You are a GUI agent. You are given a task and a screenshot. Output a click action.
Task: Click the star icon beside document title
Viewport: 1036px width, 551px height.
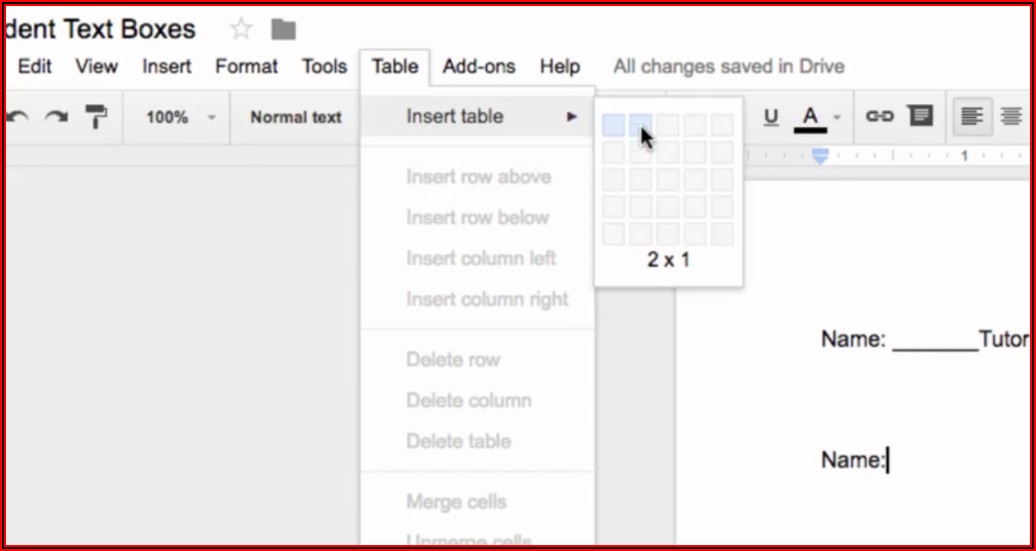coord(241,29)
